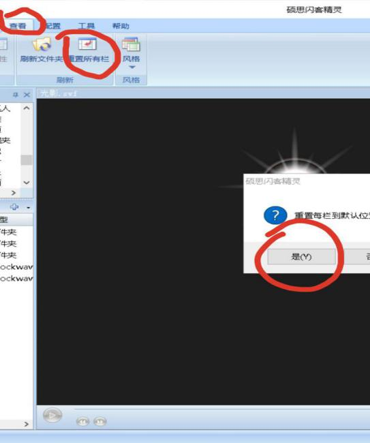Screen dimensions: 370x443
Task: Click the 重置所有栏 reset bars icon
Action: pyautogui.click(x=88, y=50)
